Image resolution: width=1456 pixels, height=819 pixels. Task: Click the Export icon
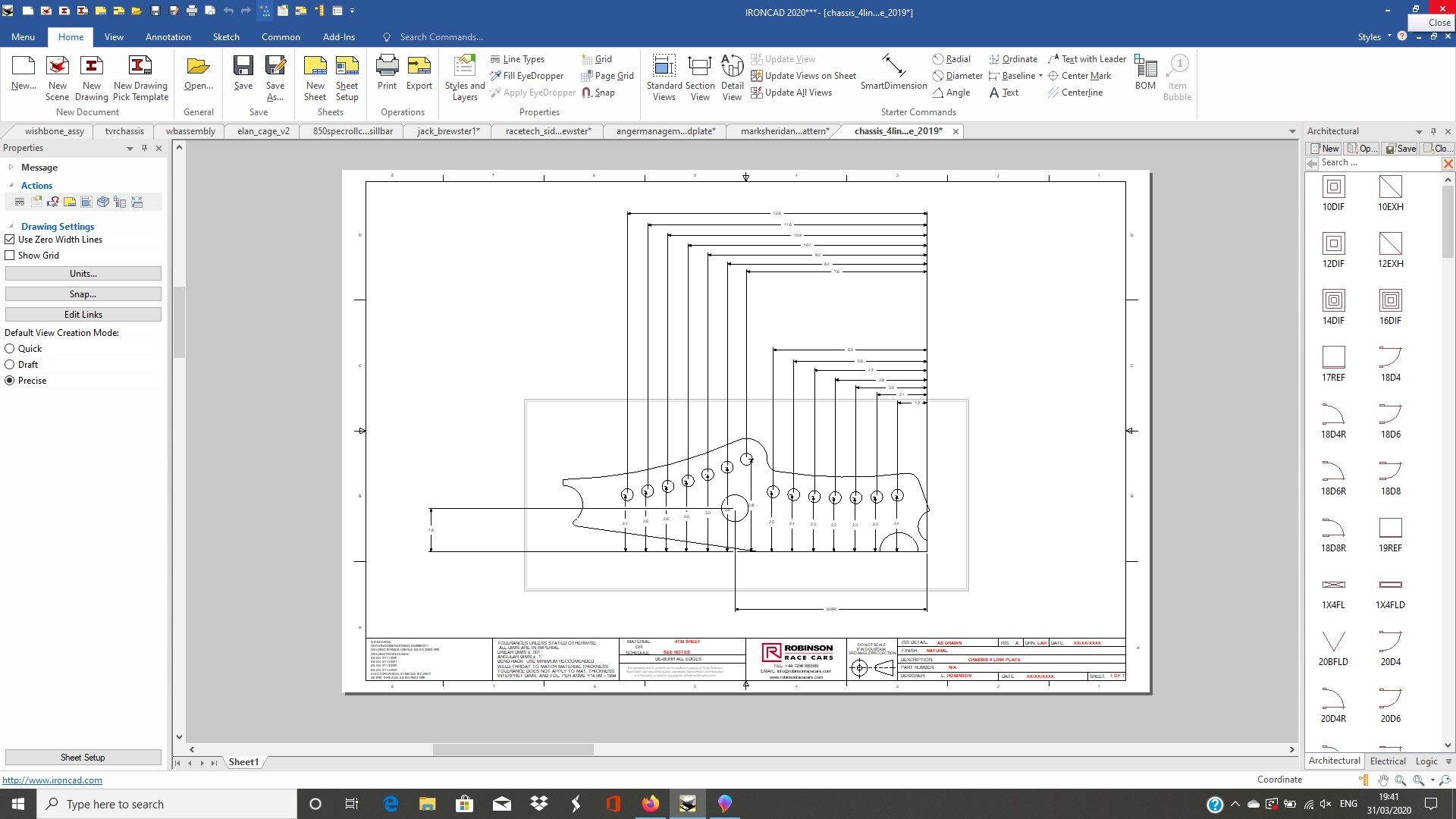pyautogui.click(x=419, y=74)
